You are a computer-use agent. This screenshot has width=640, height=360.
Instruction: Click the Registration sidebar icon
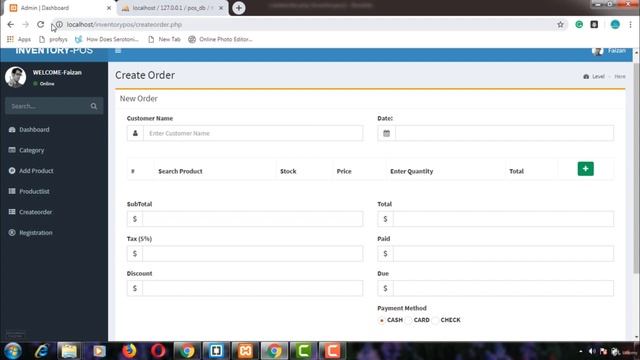point(12,232)
